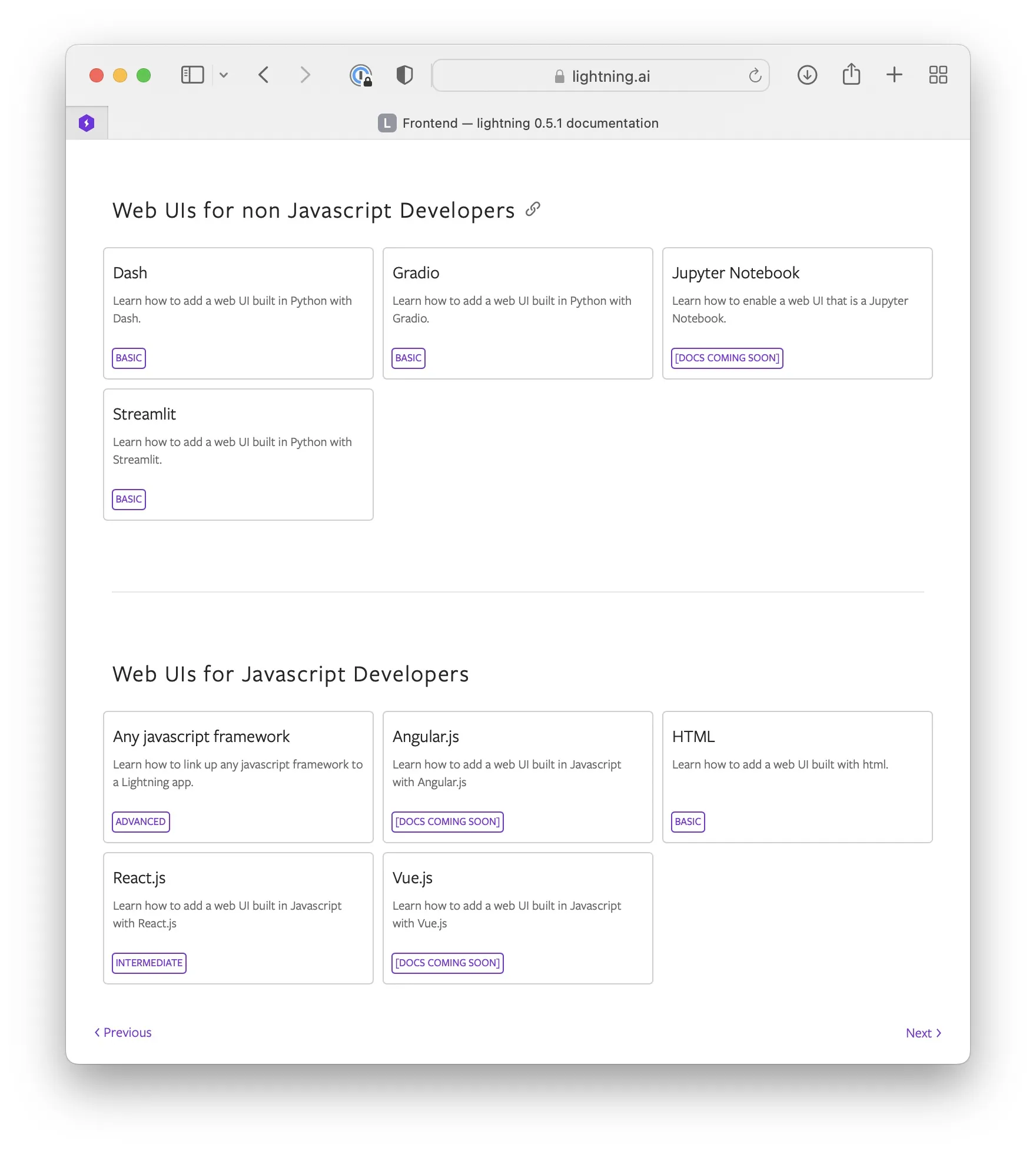Add a new tab with plus icon

[894, 75]
